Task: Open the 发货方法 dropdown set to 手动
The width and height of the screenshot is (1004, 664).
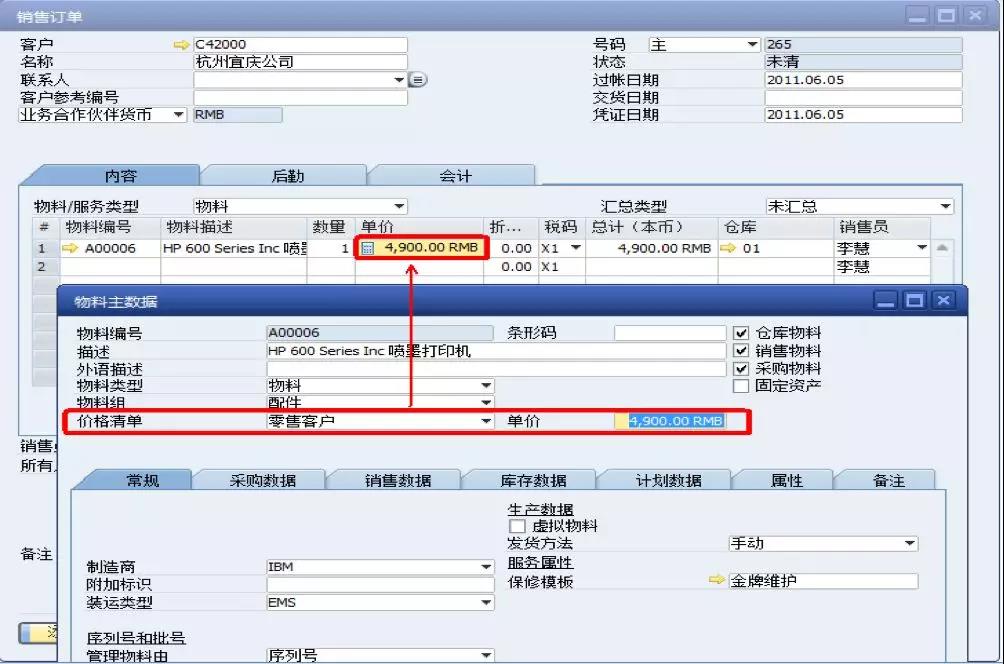Action: [x=912, y=543]
